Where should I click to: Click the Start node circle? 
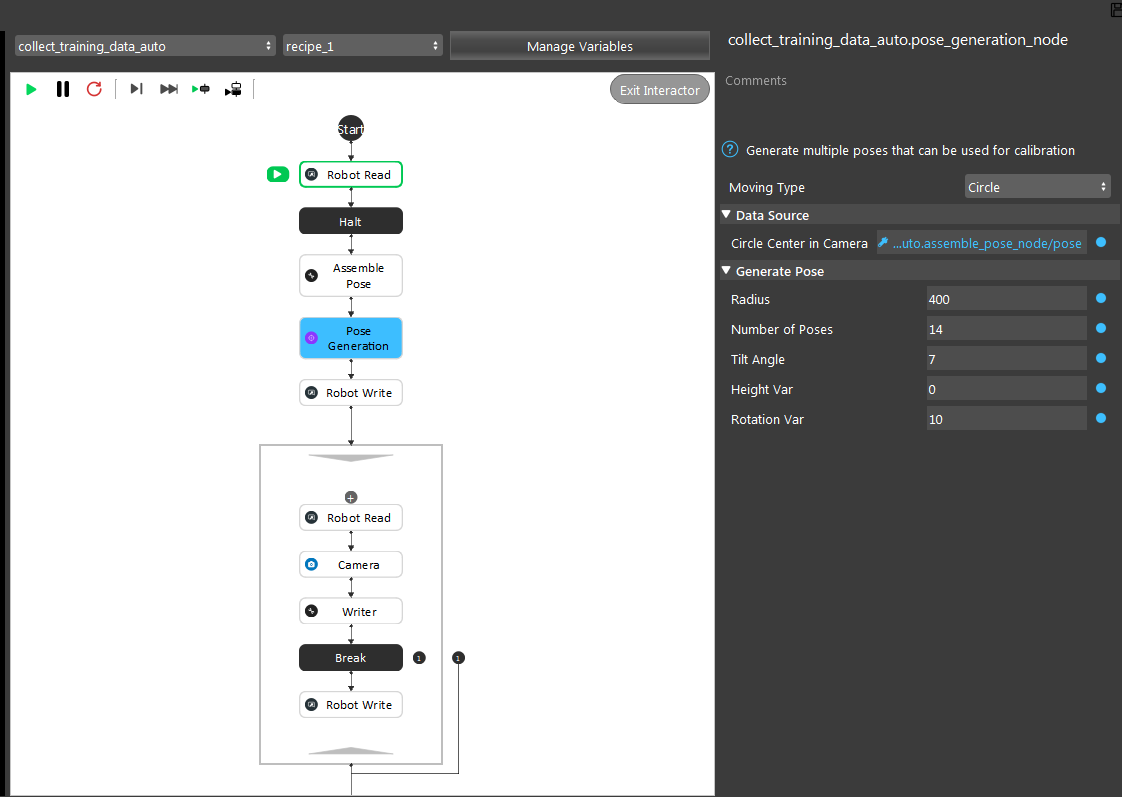[x=351, y=129]
